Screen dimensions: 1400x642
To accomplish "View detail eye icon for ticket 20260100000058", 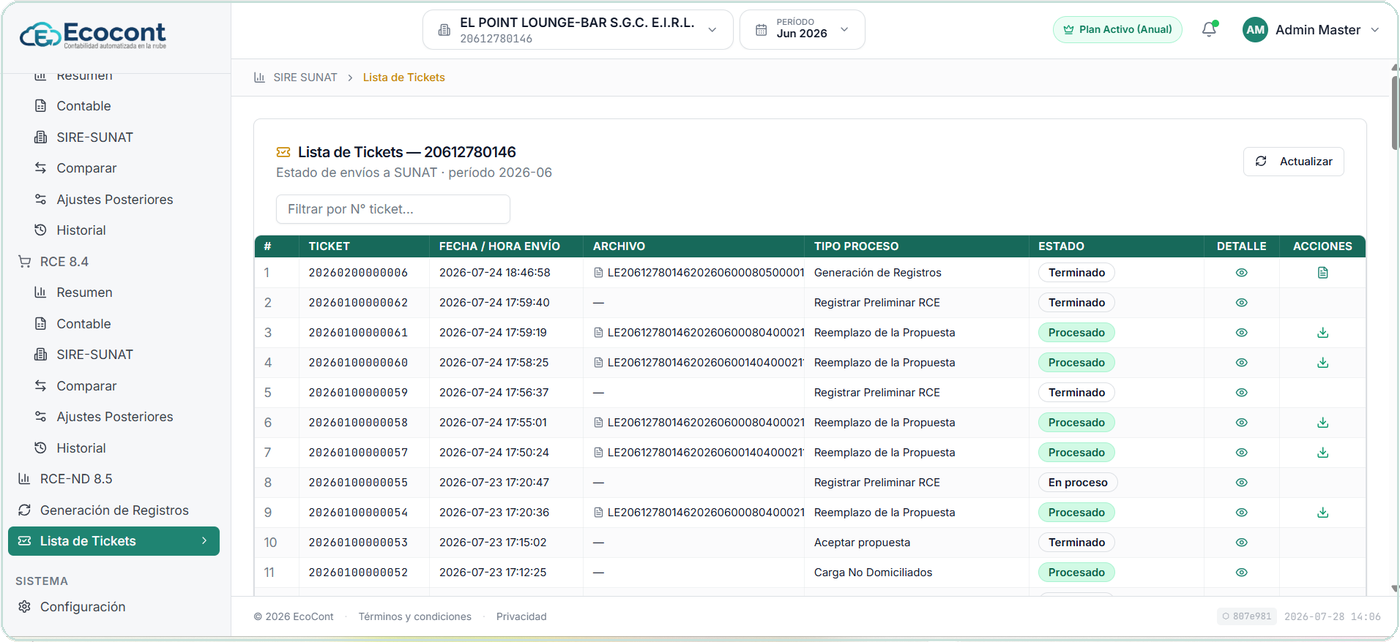I will point(1241,422).
